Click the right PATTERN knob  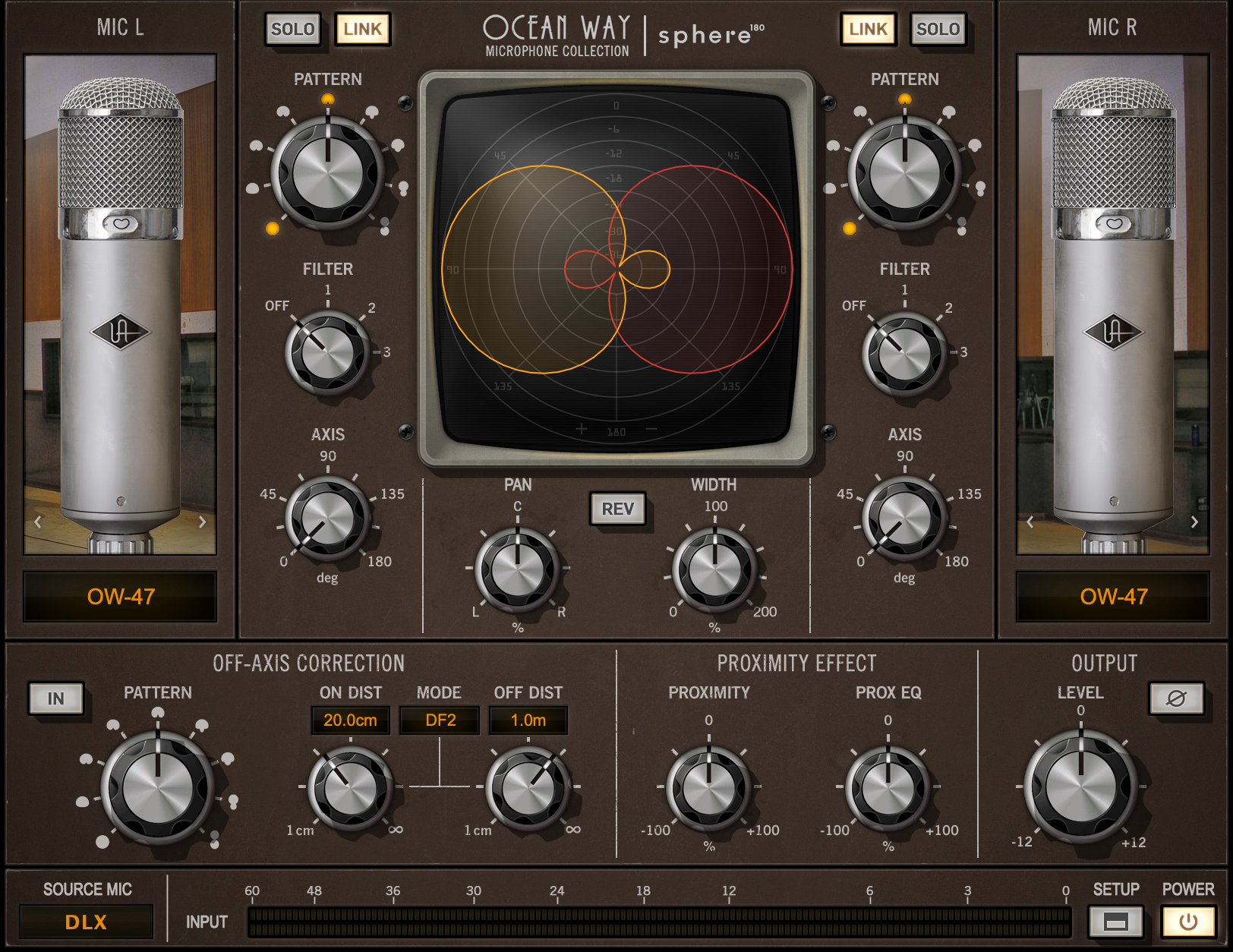pos(905,173)
